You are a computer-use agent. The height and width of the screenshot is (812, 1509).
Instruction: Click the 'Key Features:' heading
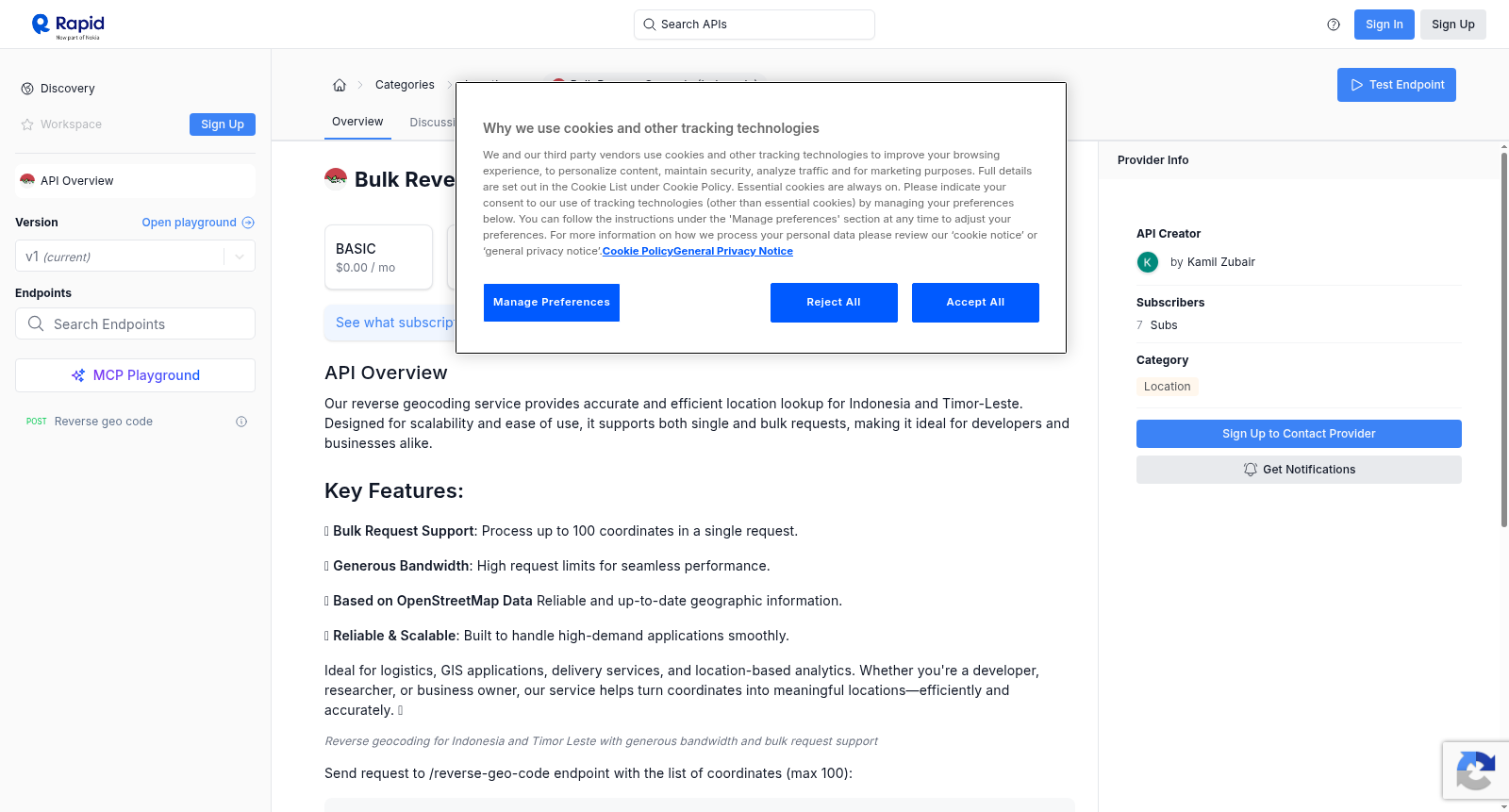coord(394,490)
